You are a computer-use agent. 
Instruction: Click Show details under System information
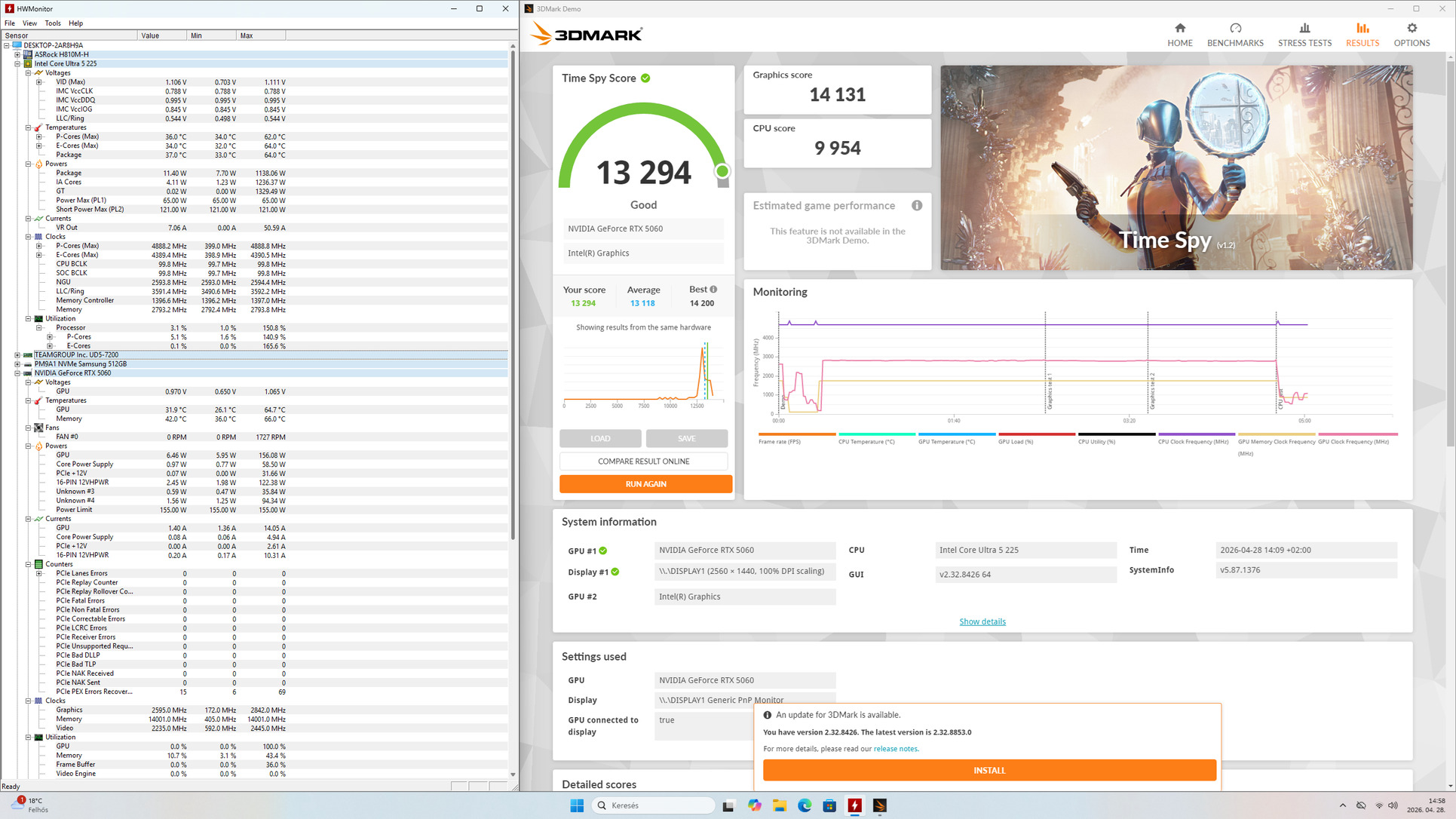tap(982, 621)
